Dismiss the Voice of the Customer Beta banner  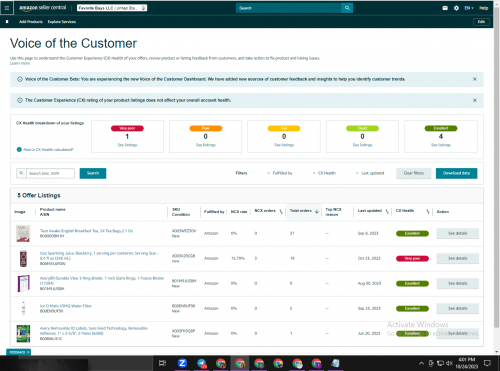(475, 79)
